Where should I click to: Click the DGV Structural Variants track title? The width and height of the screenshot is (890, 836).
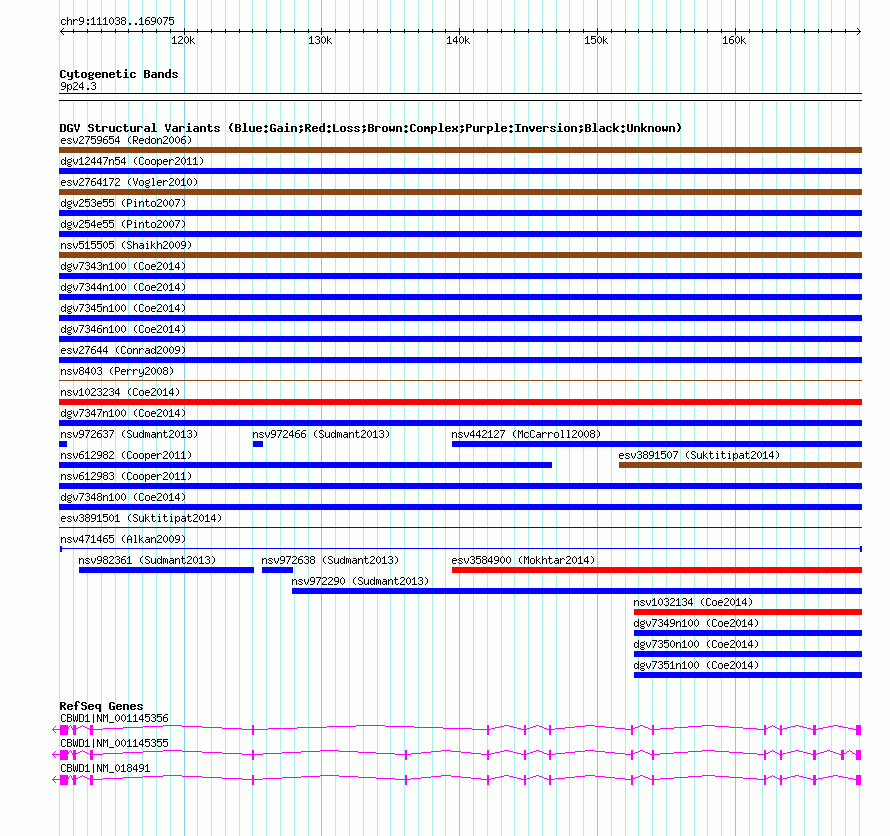pos(371,128)
